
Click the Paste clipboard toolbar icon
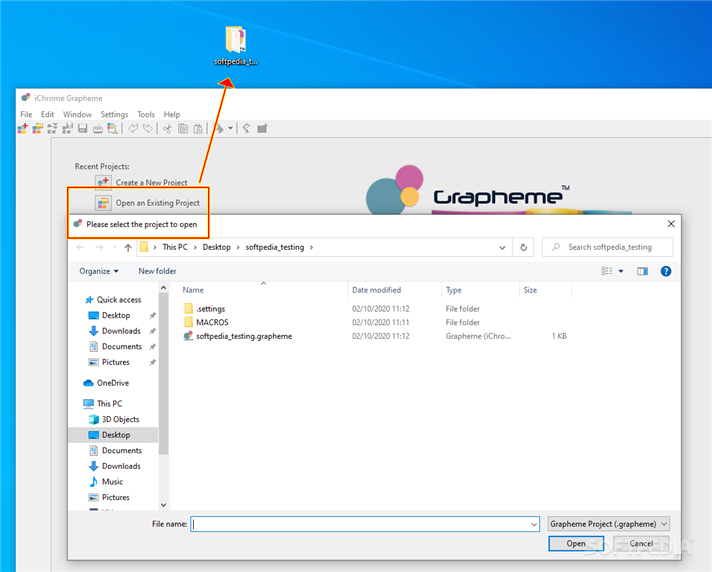pyautogui.click(x=198, y=129)
